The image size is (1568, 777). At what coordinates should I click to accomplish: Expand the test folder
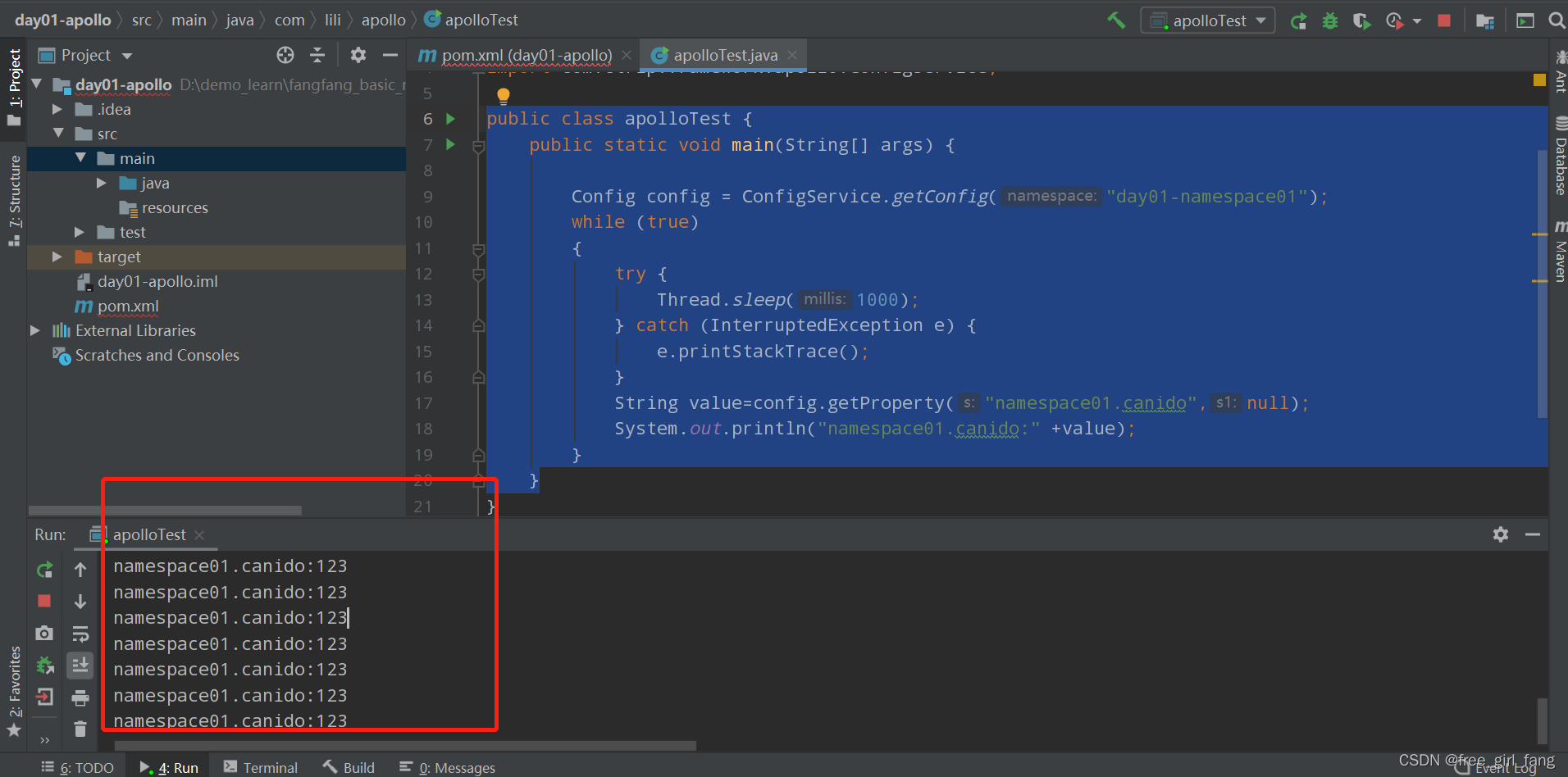pos(80,232)
